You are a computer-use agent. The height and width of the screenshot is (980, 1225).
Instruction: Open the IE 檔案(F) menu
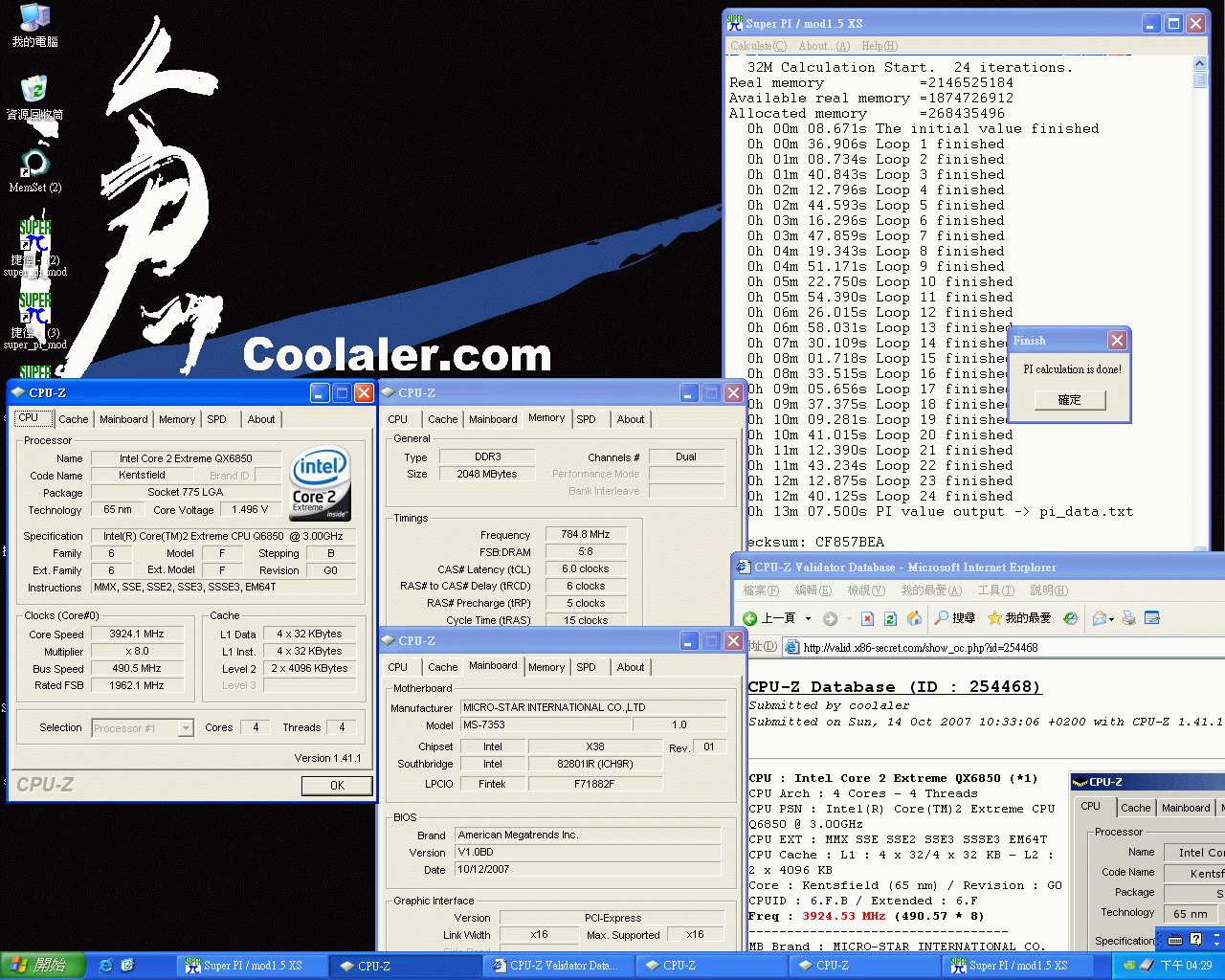point(761,590)
